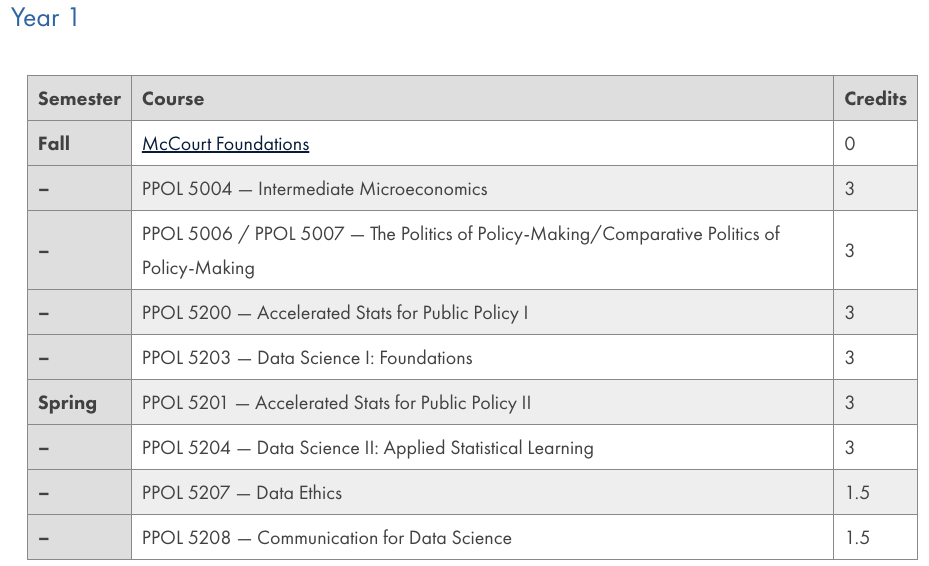
Task: Click the dash semester cell beside PPOL 5203
Action: coord(79,357)
